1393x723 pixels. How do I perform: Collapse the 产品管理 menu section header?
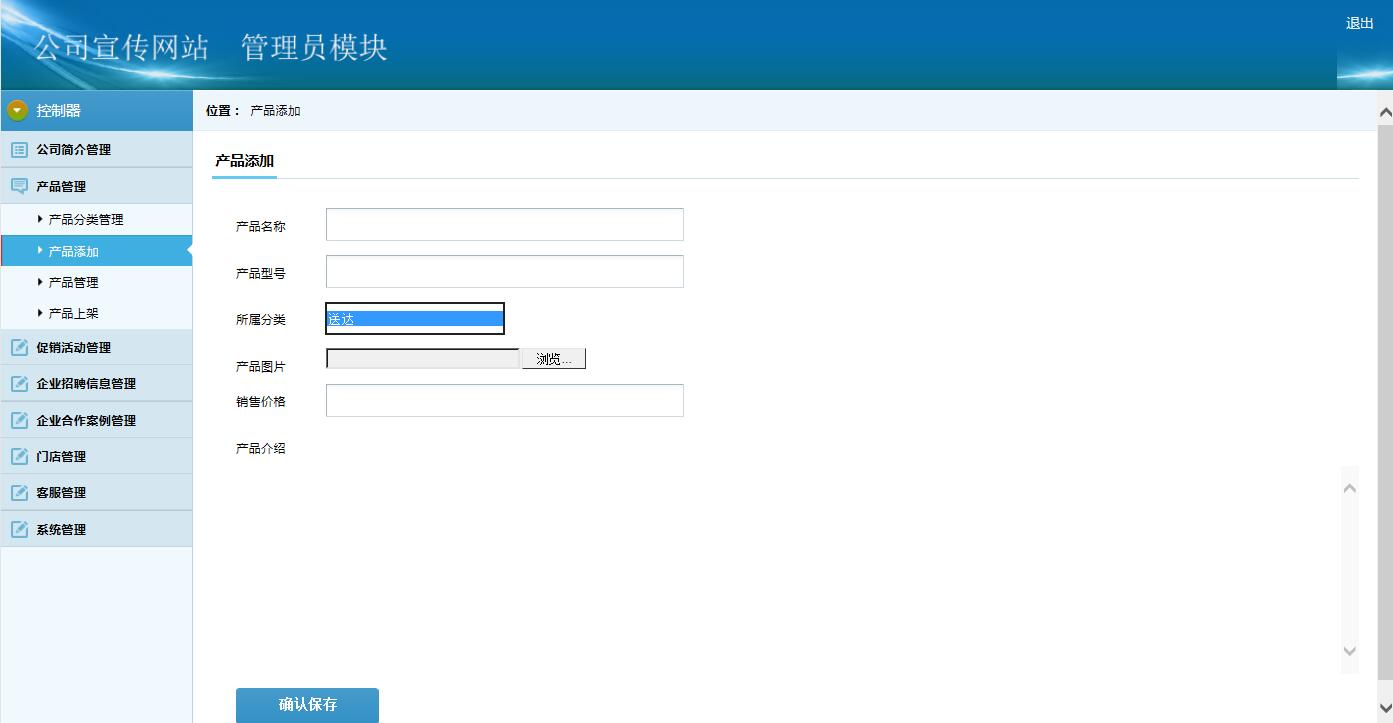[96, 186]
